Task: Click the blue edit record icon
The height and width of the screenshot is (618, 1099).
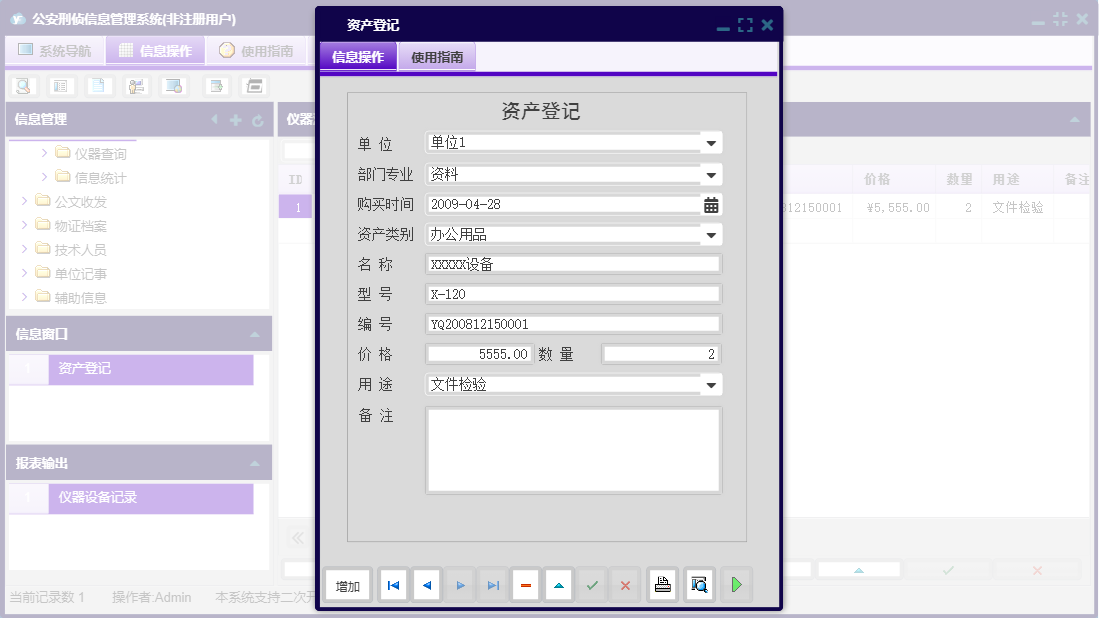Action: coord(558,585)
